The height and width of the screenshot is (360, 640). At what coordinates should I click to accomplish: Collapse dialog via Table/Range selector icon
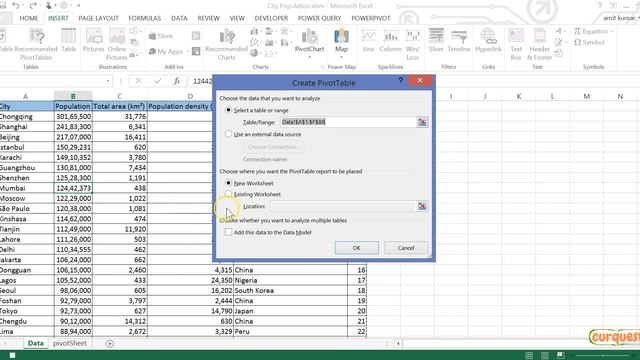(x=422, y=122)
